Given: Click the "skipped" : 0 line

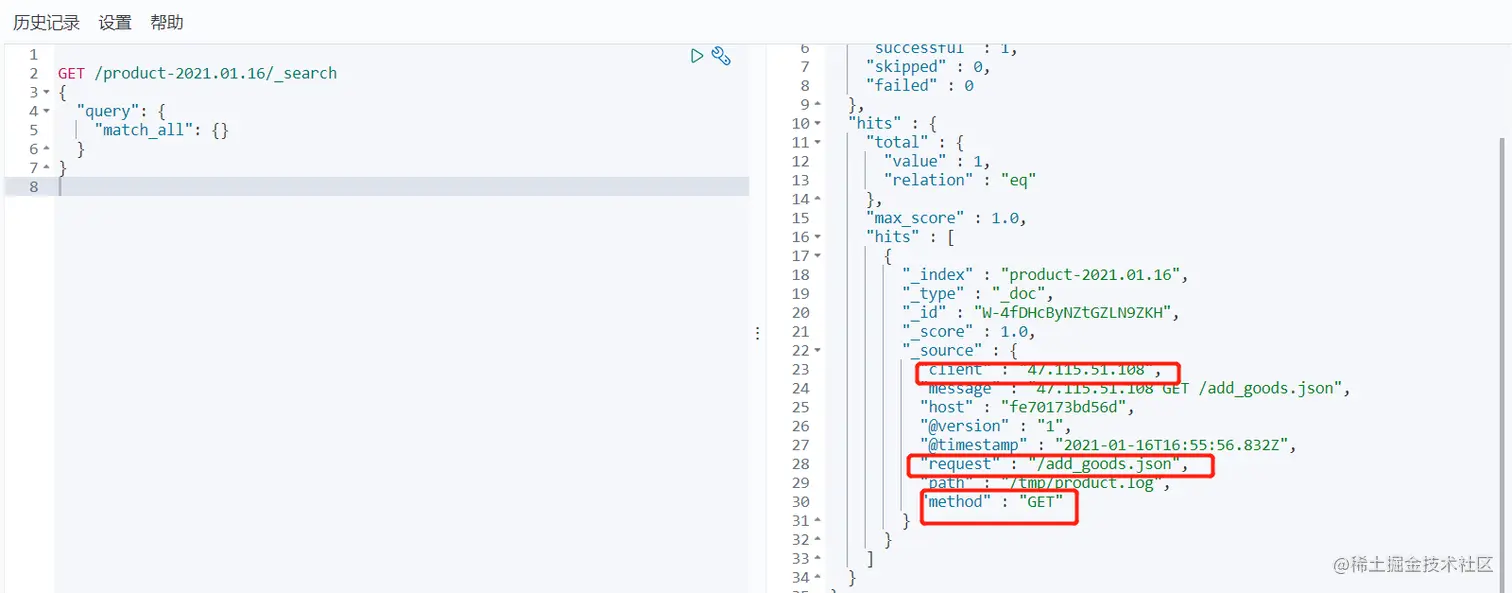Looking at the screenshot, I should pos(927,66).
